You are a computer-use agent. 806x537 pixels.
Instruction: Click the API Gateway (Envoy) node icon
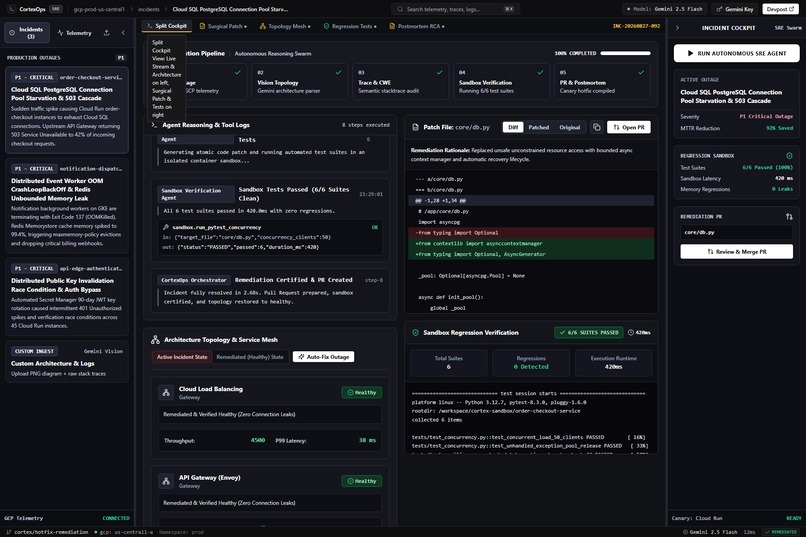point(166,481)
